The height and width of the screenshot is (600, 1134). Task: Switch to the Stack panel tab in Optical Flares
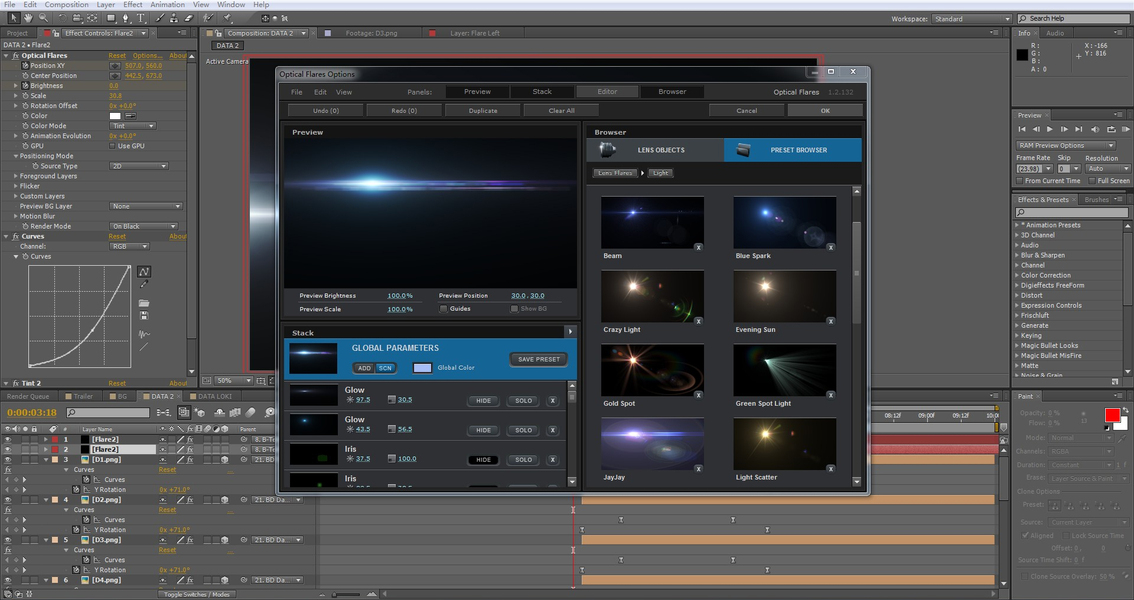click(x=542, y=92)
